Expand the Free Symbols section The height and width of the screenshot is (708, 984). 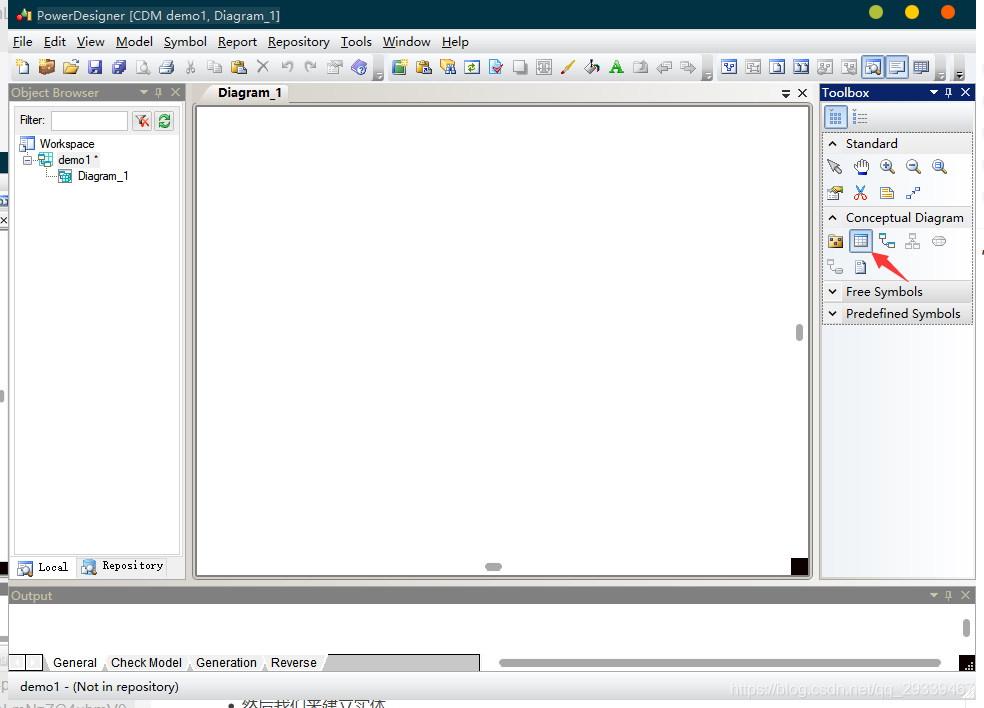coord(833,292)
